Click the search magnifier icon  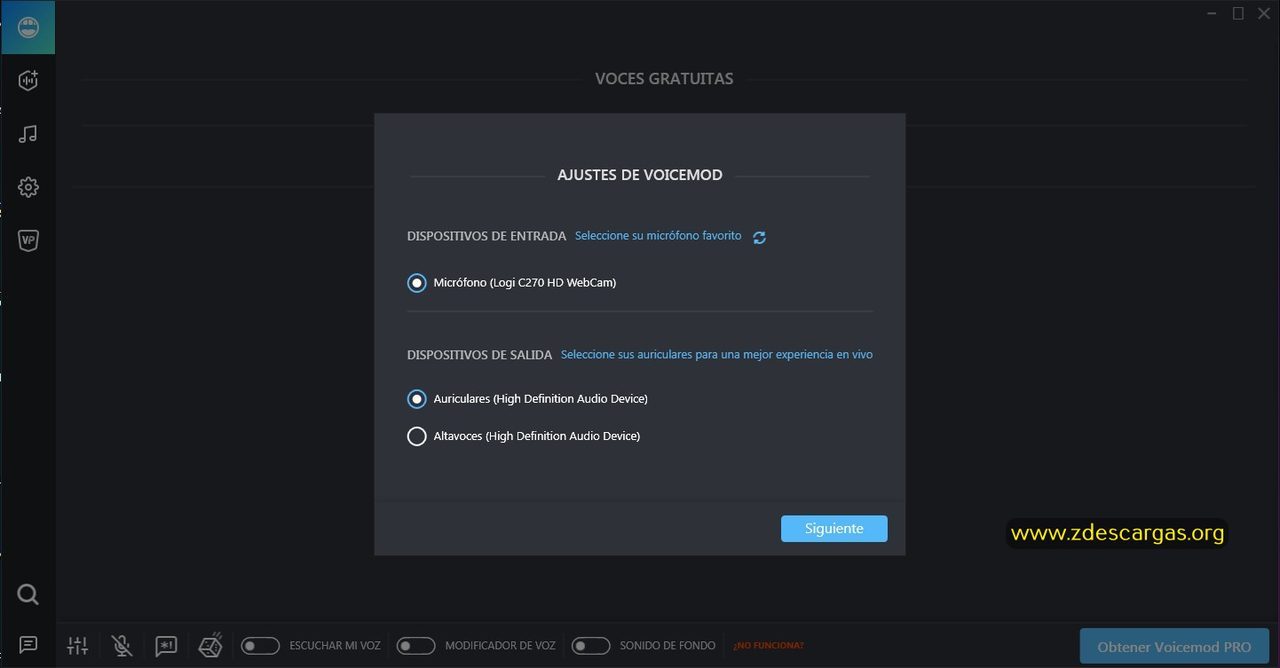[28, 595]
